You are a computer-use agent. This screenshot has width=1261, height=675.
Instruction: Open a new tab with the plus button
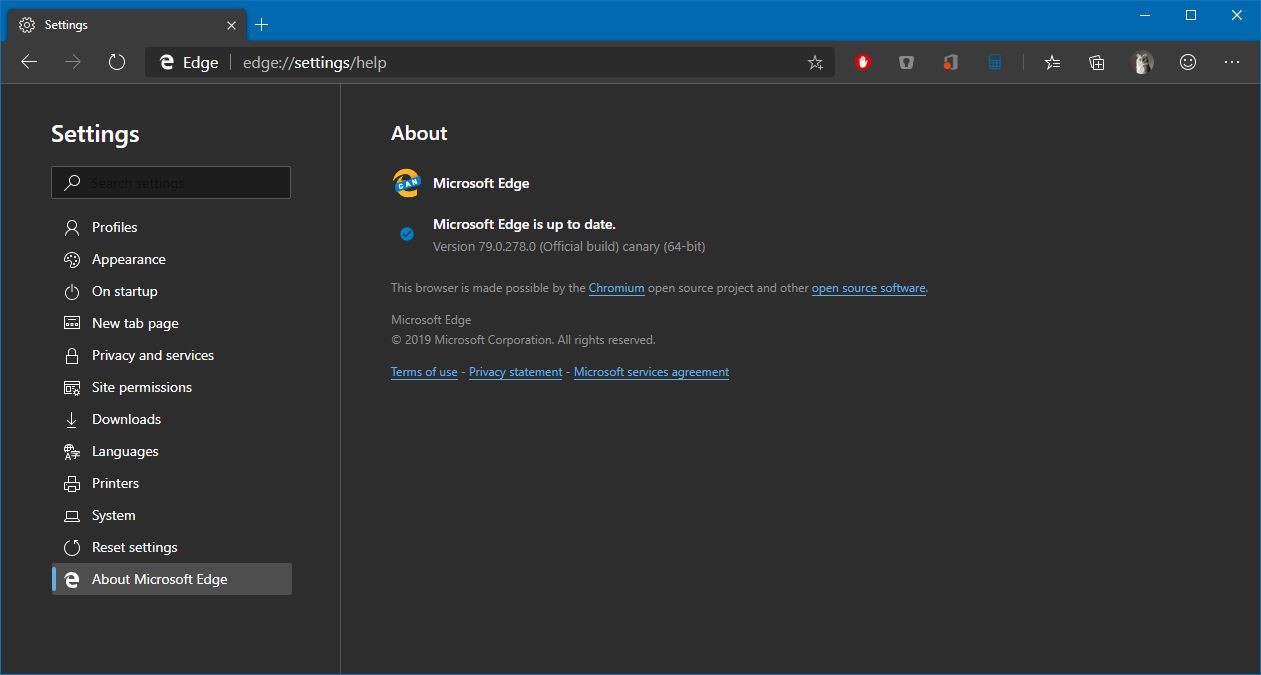pyautogui.click(x=262, y=24)
